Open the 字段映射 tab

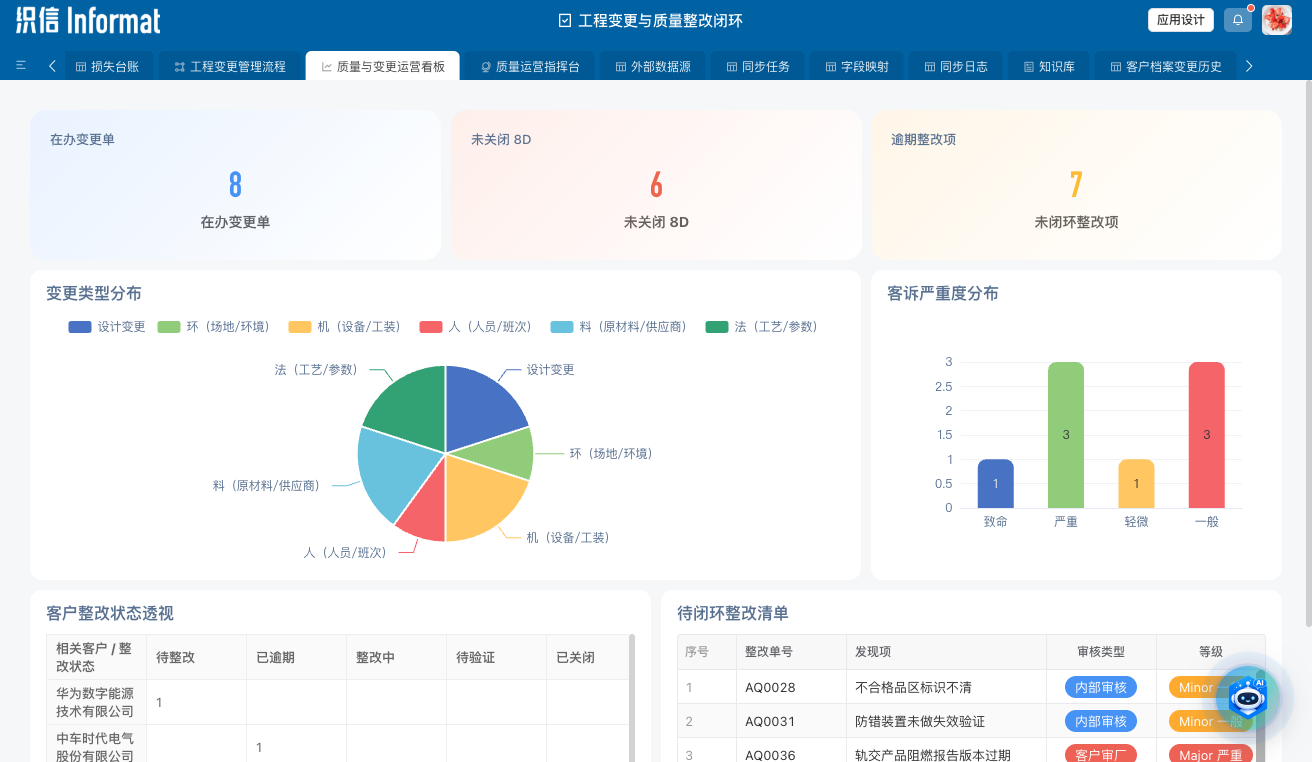(857, 66)
